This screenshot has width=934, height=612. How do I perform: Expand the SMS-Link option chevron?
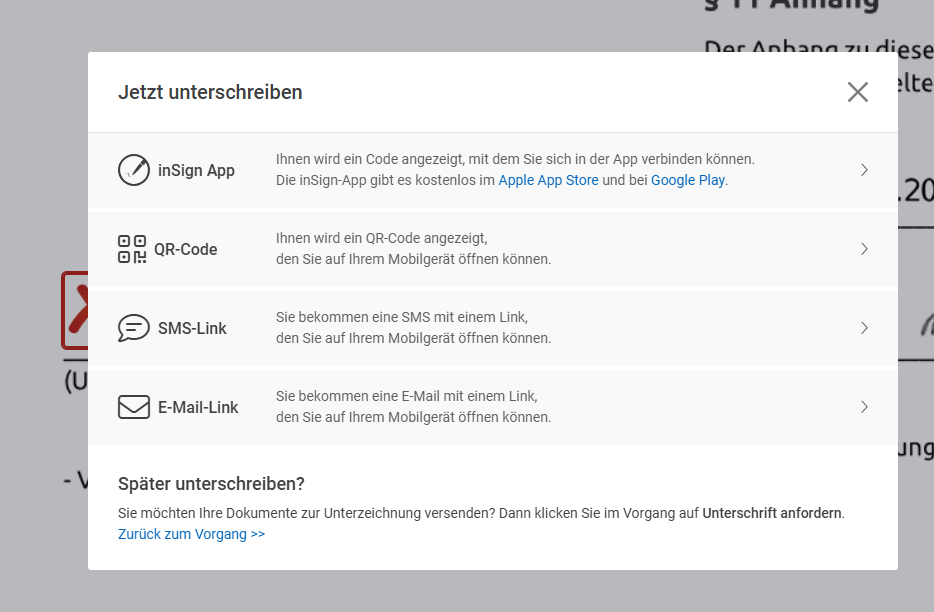coord(864,328)
